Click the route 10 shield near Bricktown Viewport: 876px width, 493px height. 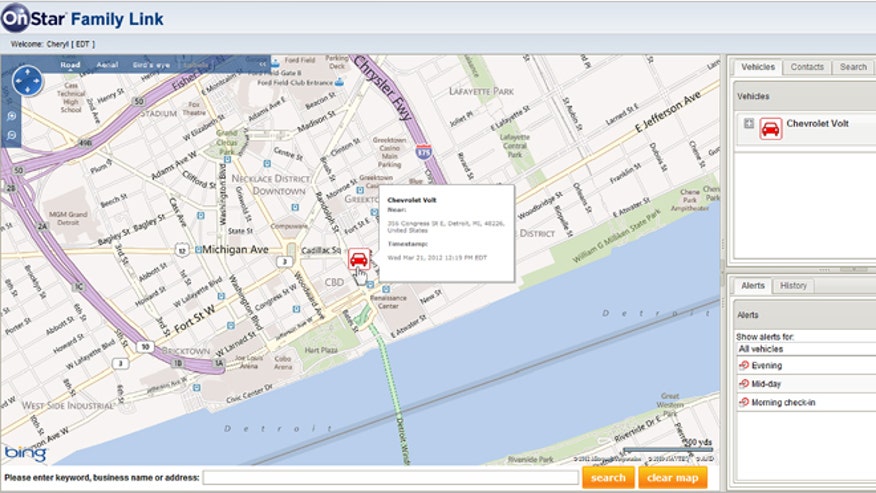145,347
